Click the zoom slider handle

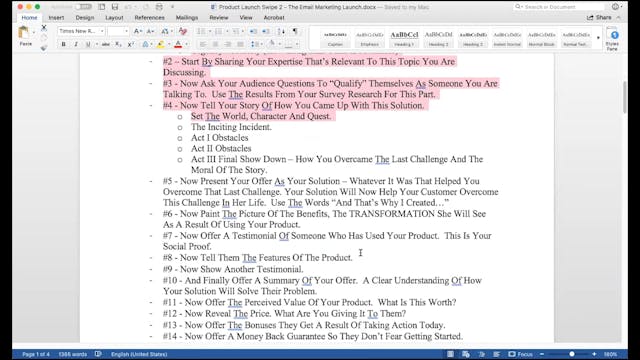(572, 354)
